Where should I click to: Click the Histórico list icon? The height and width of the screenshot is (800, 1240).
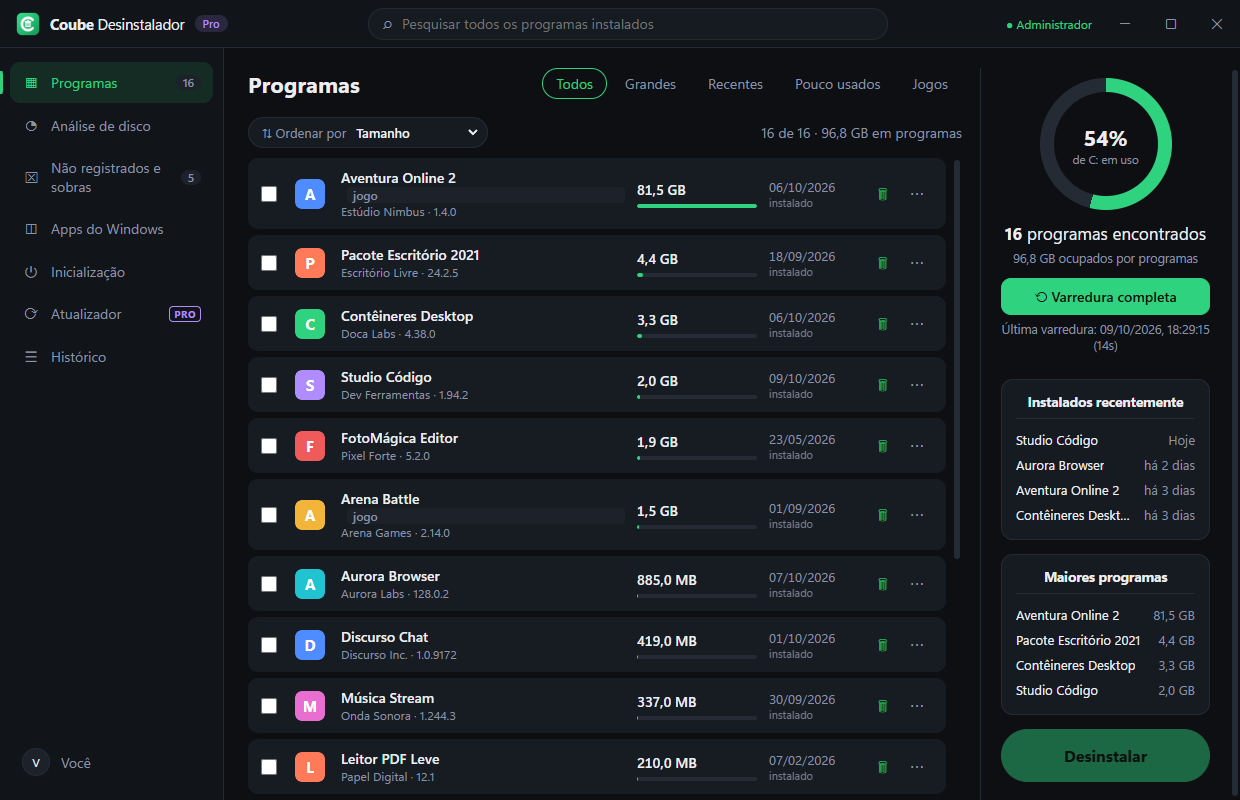pyautogui.click(x=31, y=357)
